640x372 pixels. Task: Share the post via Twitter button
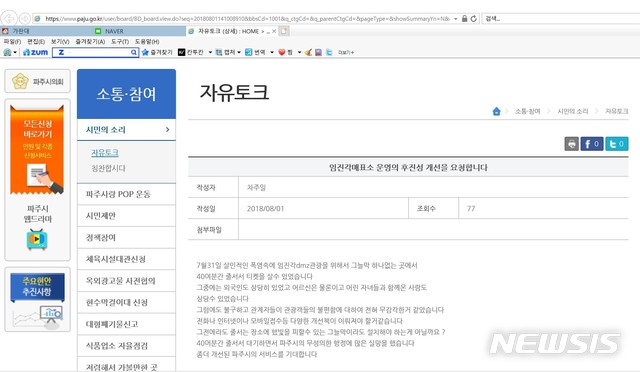(x=616, y=144)
